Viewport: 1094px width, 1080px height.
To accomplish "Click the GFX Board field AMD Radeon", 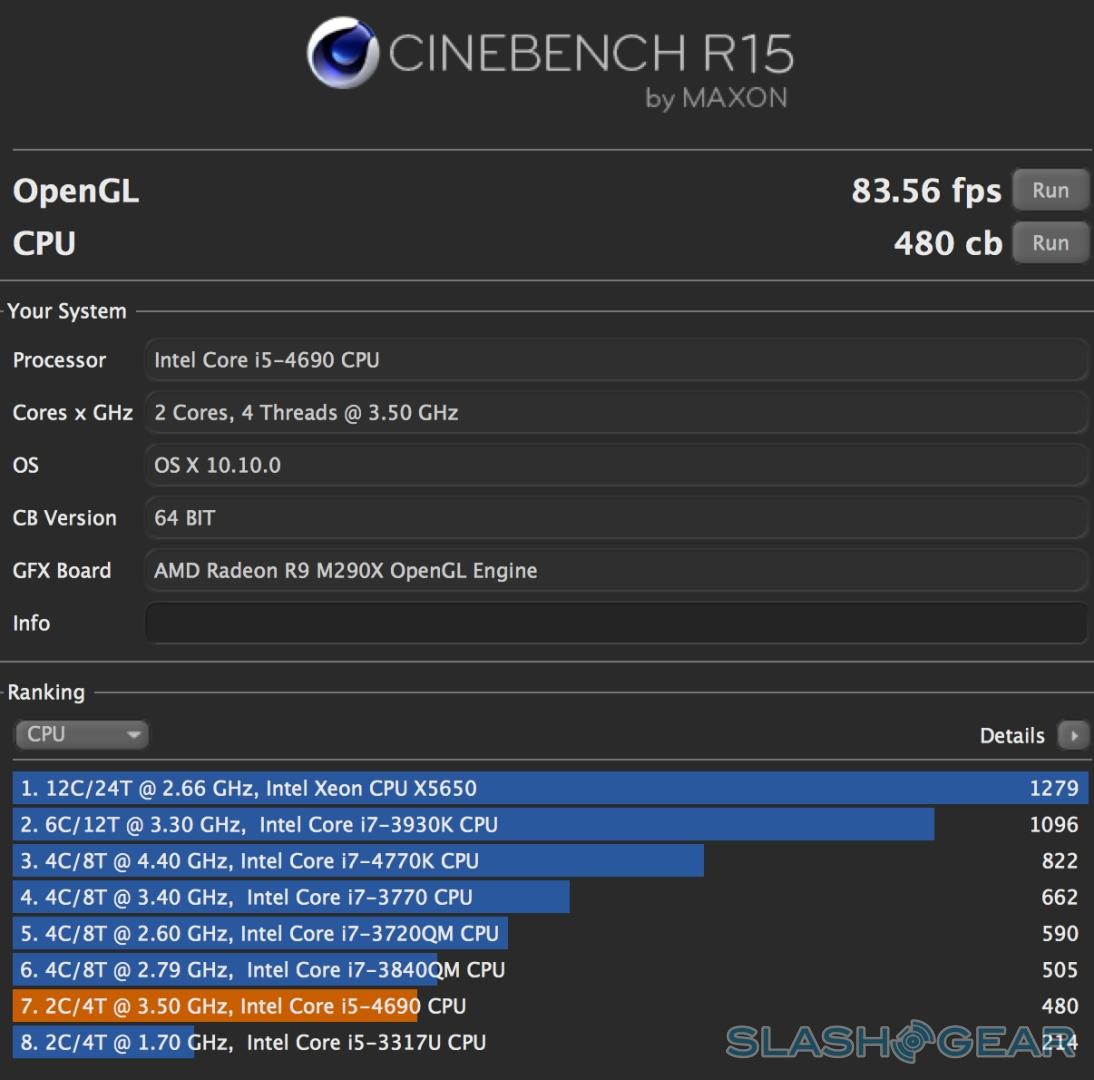I will click(616, 571).
